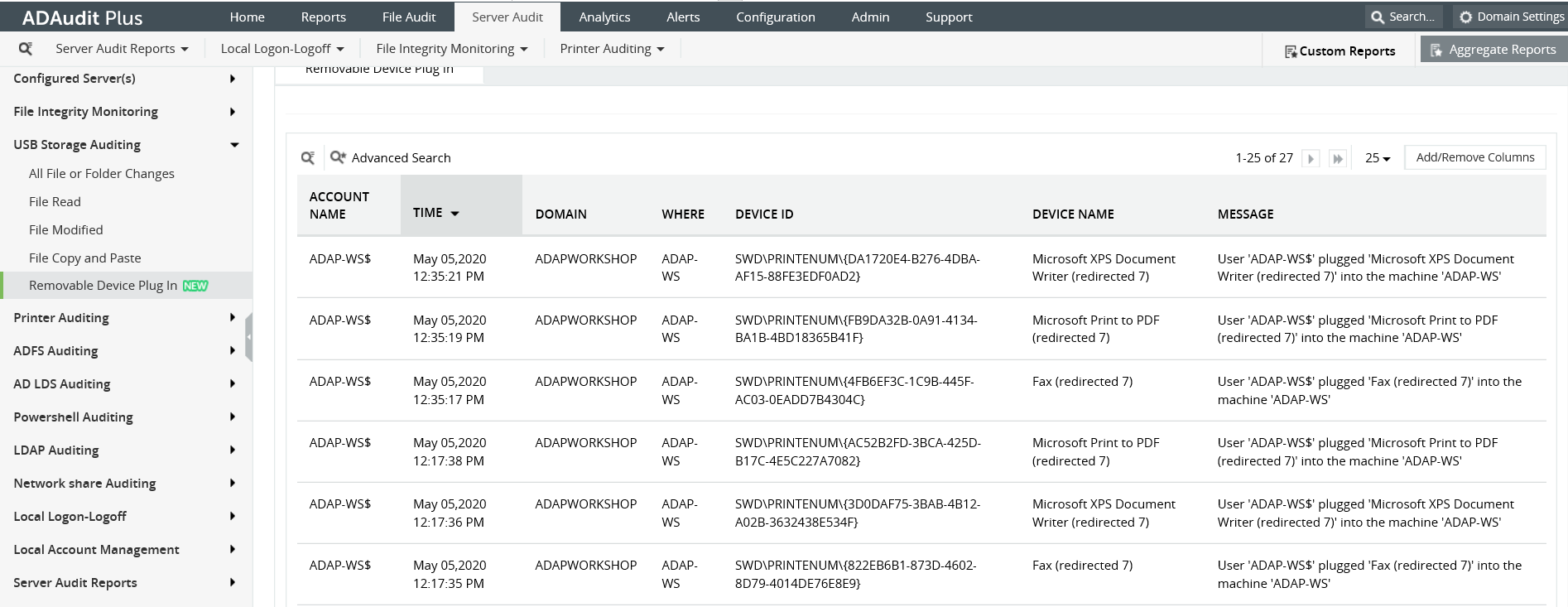
Task: Change rows per page from 25
Action: [1378, 158]
